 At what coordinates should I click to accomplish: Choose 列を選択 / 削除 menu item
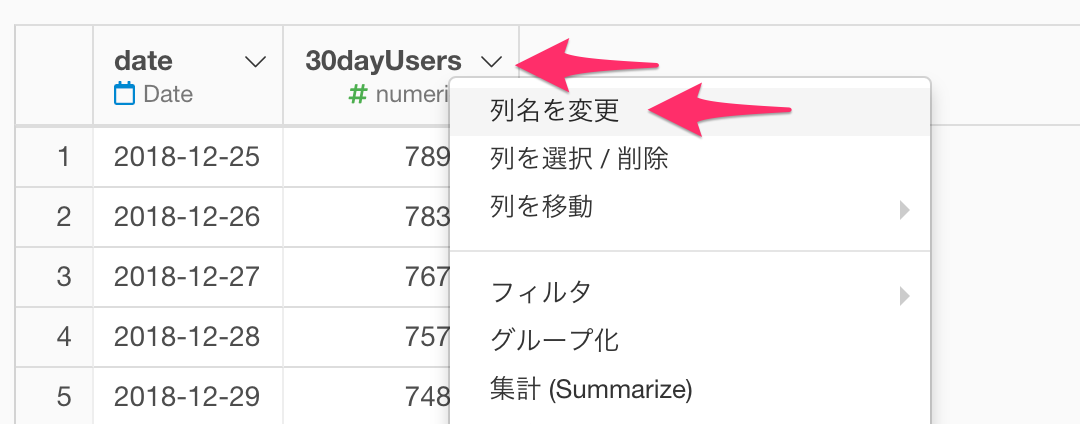pyautogui.click(x=690, y=160)
